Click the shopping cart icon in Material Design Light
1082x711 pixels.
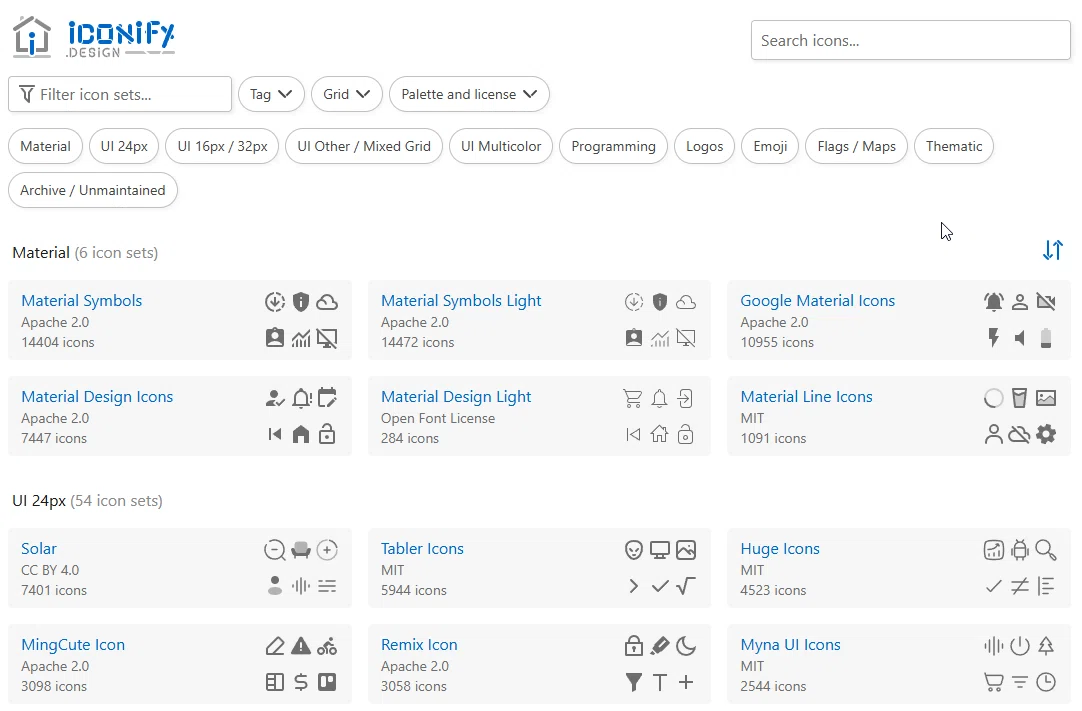633,398
